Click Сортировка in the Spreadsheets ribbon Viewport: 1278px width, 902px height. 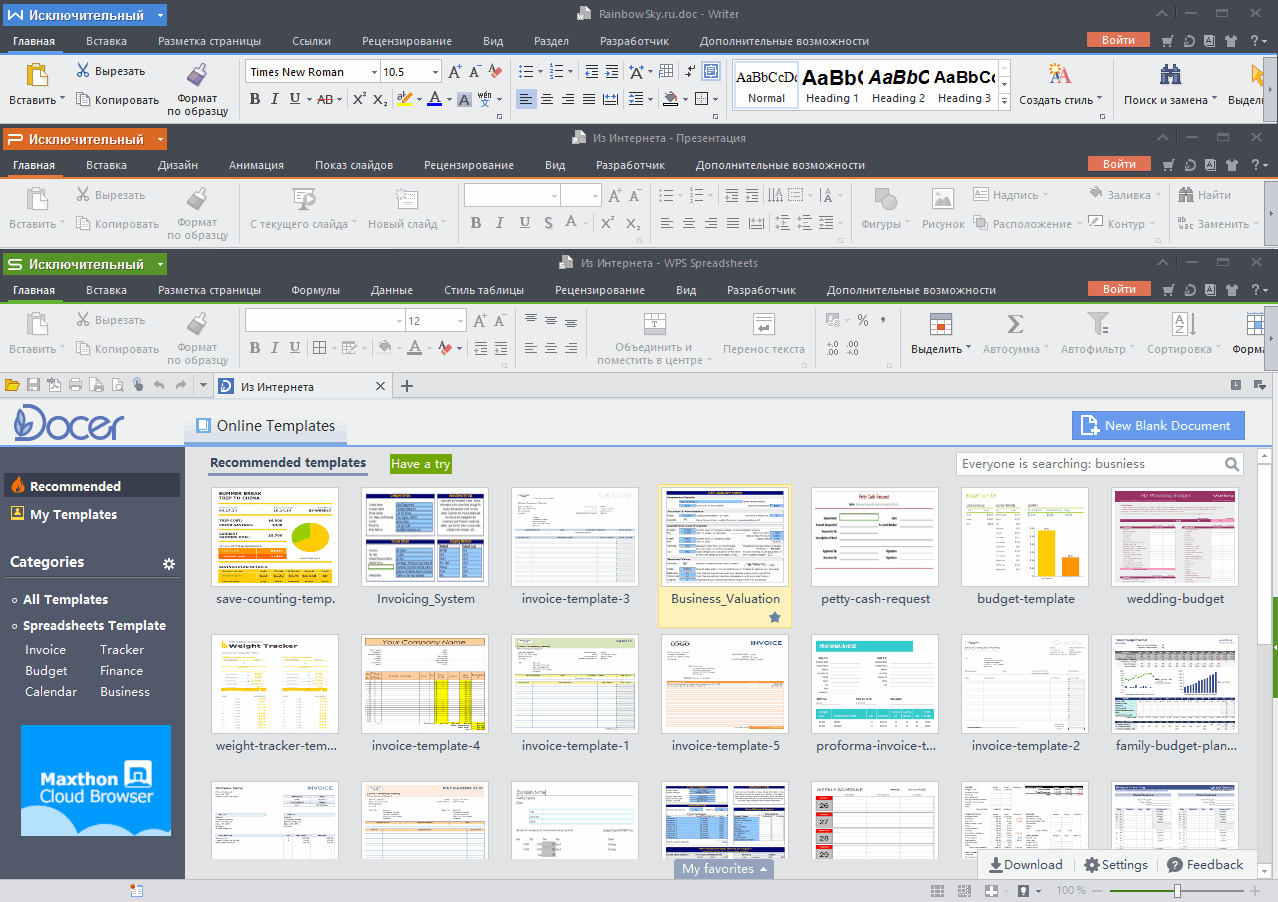click(1183, 335)
